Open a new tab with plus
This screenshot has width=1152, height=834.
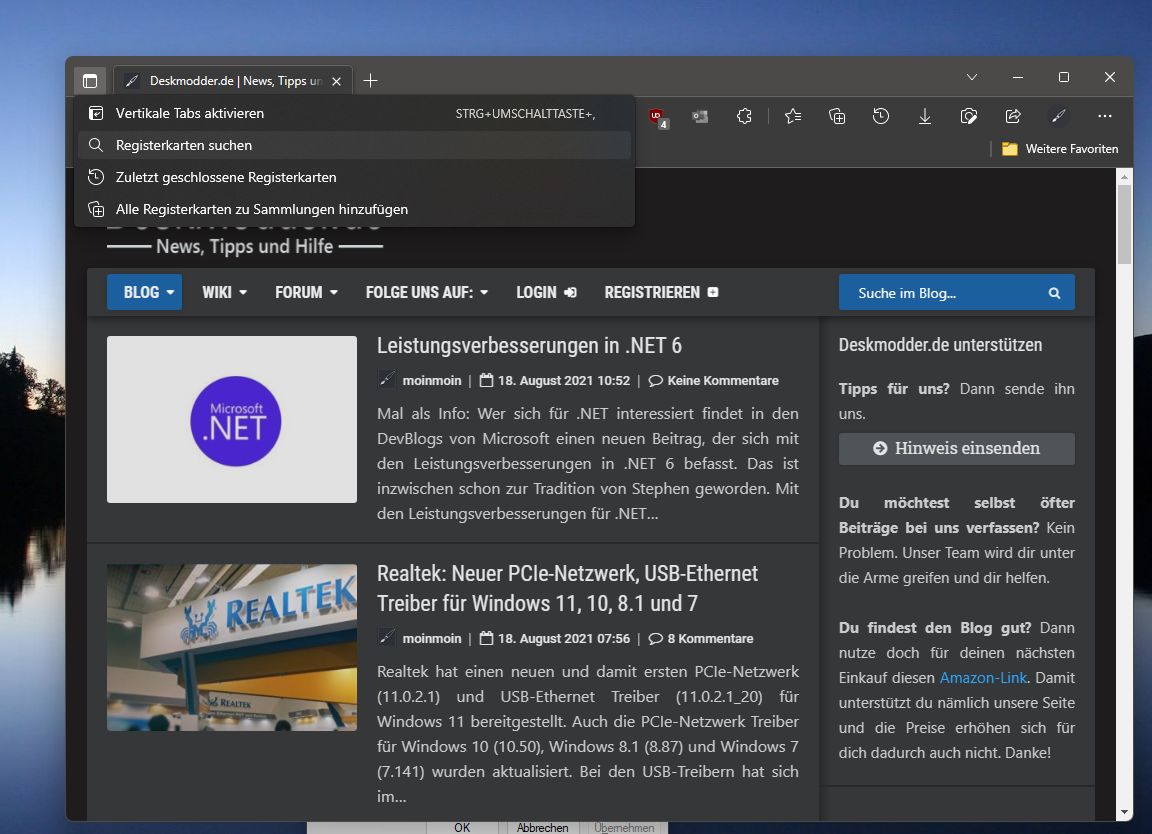(x=370, y=81)
